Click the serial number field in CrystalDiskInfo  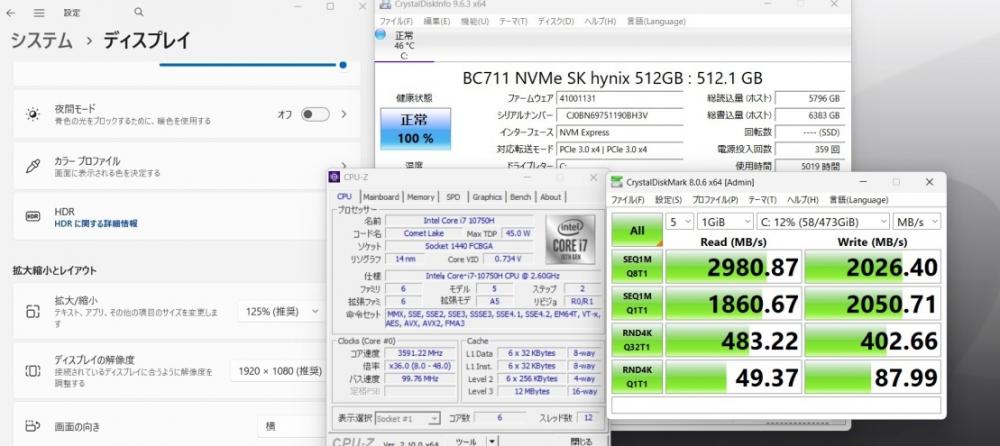pos(619,115)
